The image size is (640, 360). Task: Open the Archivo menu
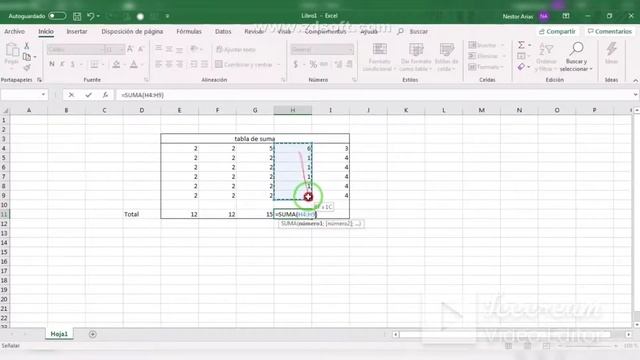pyautogui.click(x=14, y=31)
